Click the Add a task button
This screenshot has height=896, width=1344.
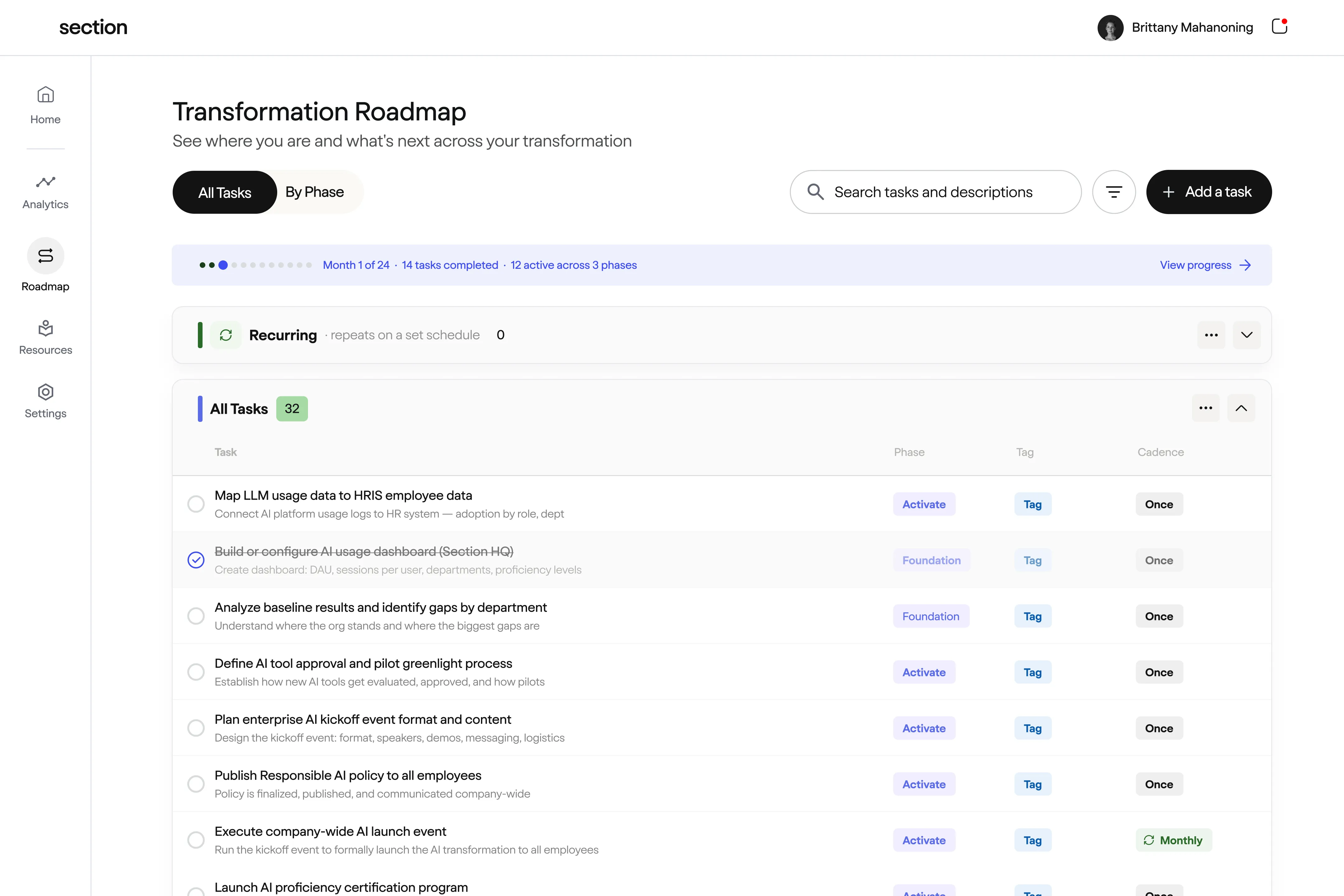point(1209,192)
